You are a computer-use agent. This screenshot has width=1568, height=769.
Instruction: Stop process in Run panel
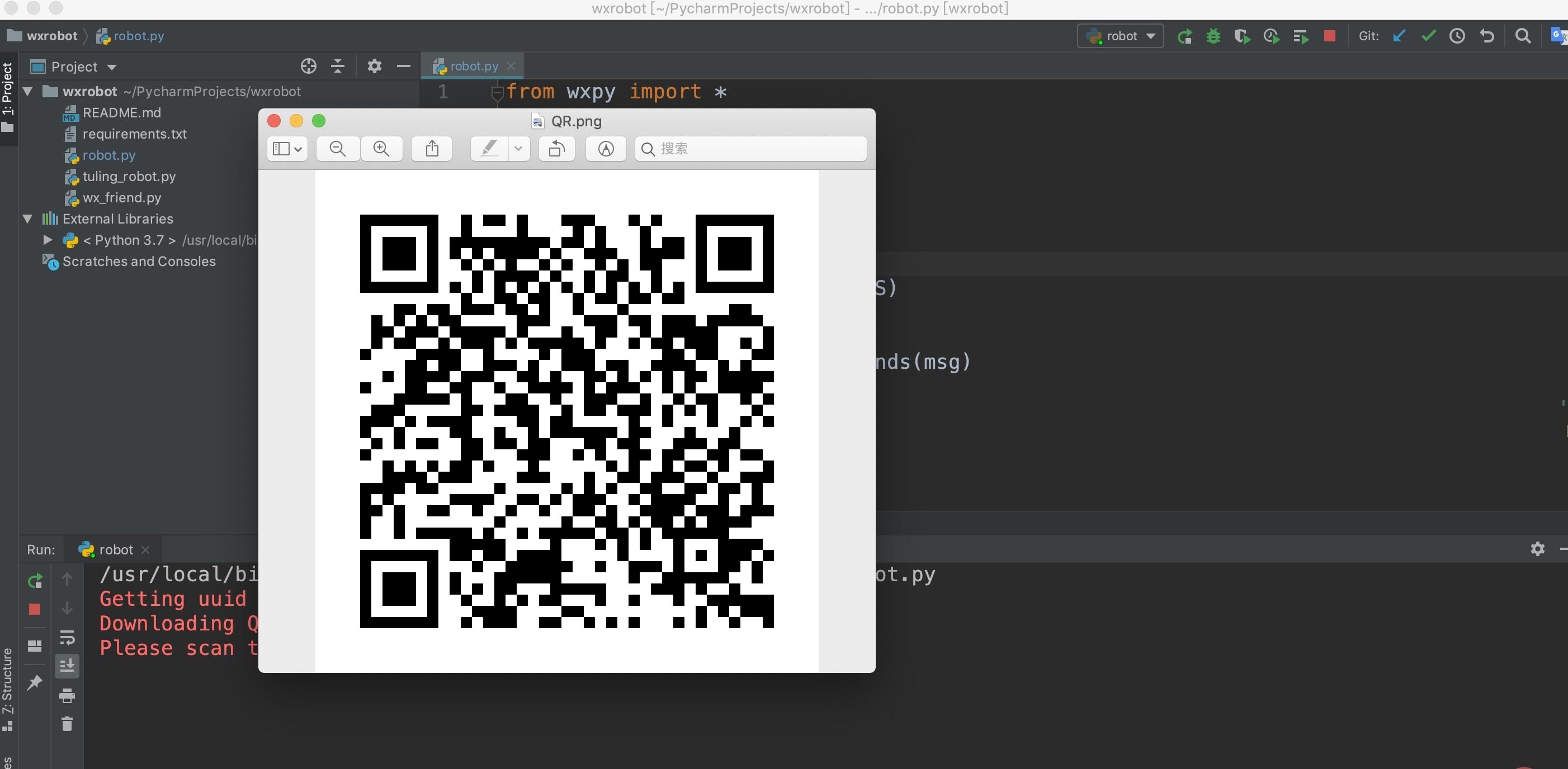point(35,609)
